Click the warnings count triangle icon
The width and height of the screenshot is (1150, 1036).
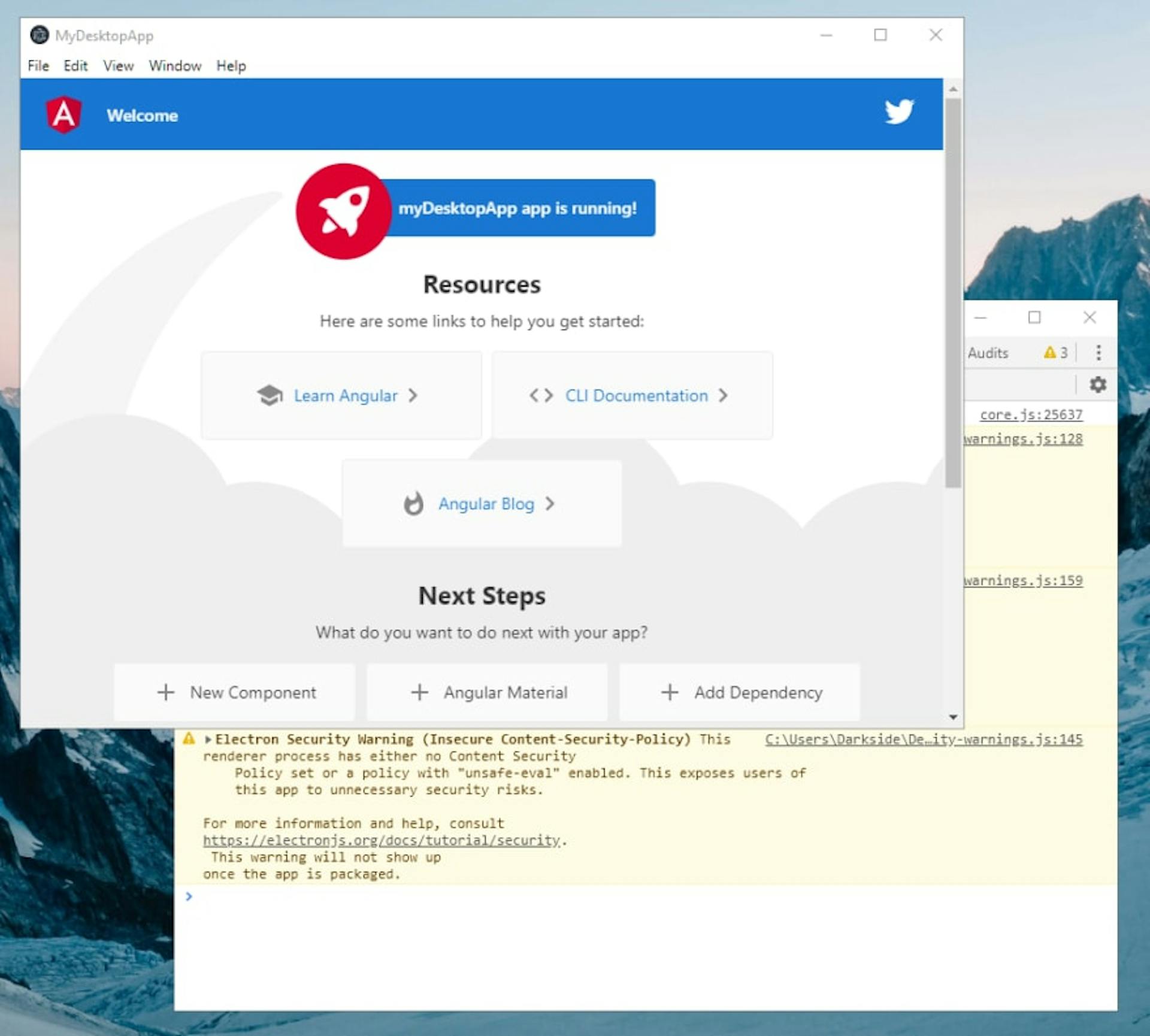tap(1049, 353)
